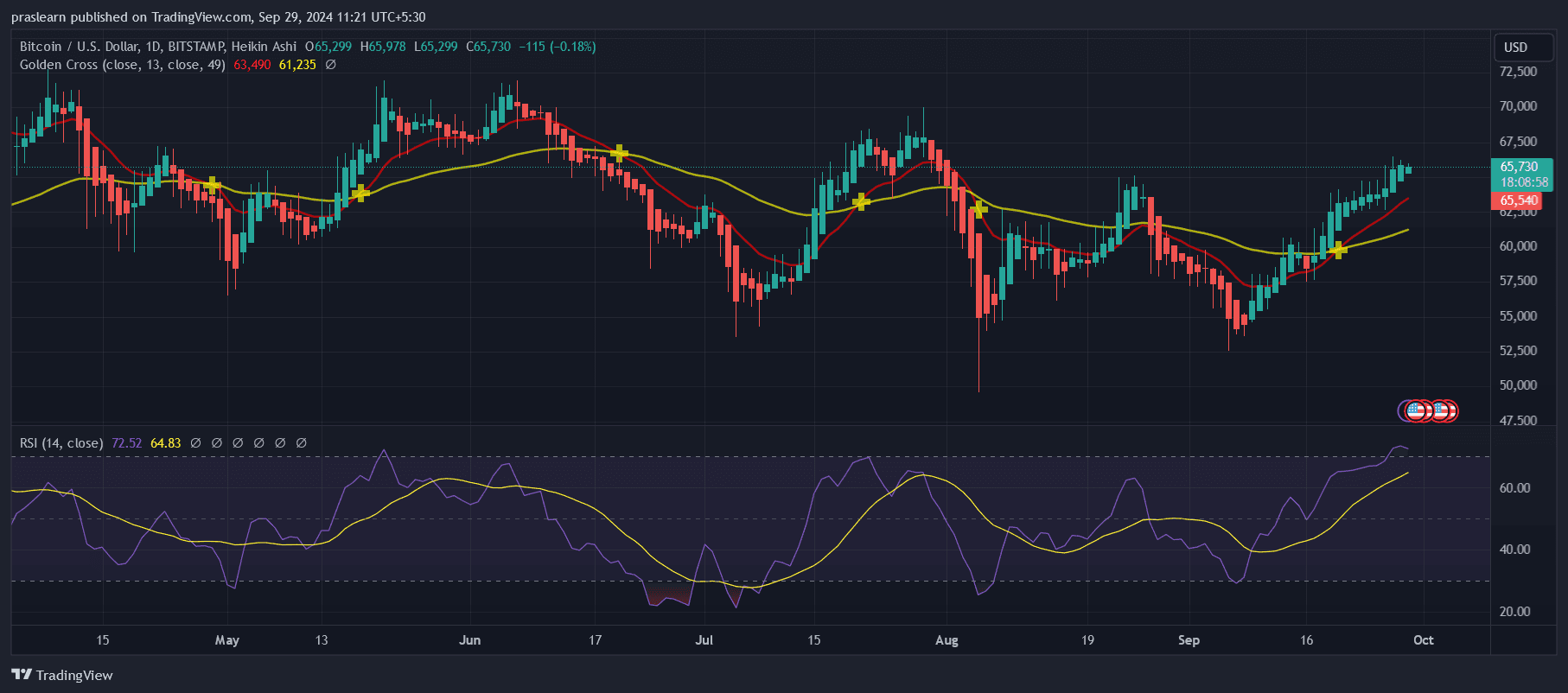
Task: Click the Bitcoin / U.S. Dollar symbol title
Action: click(x=157, y=47)
